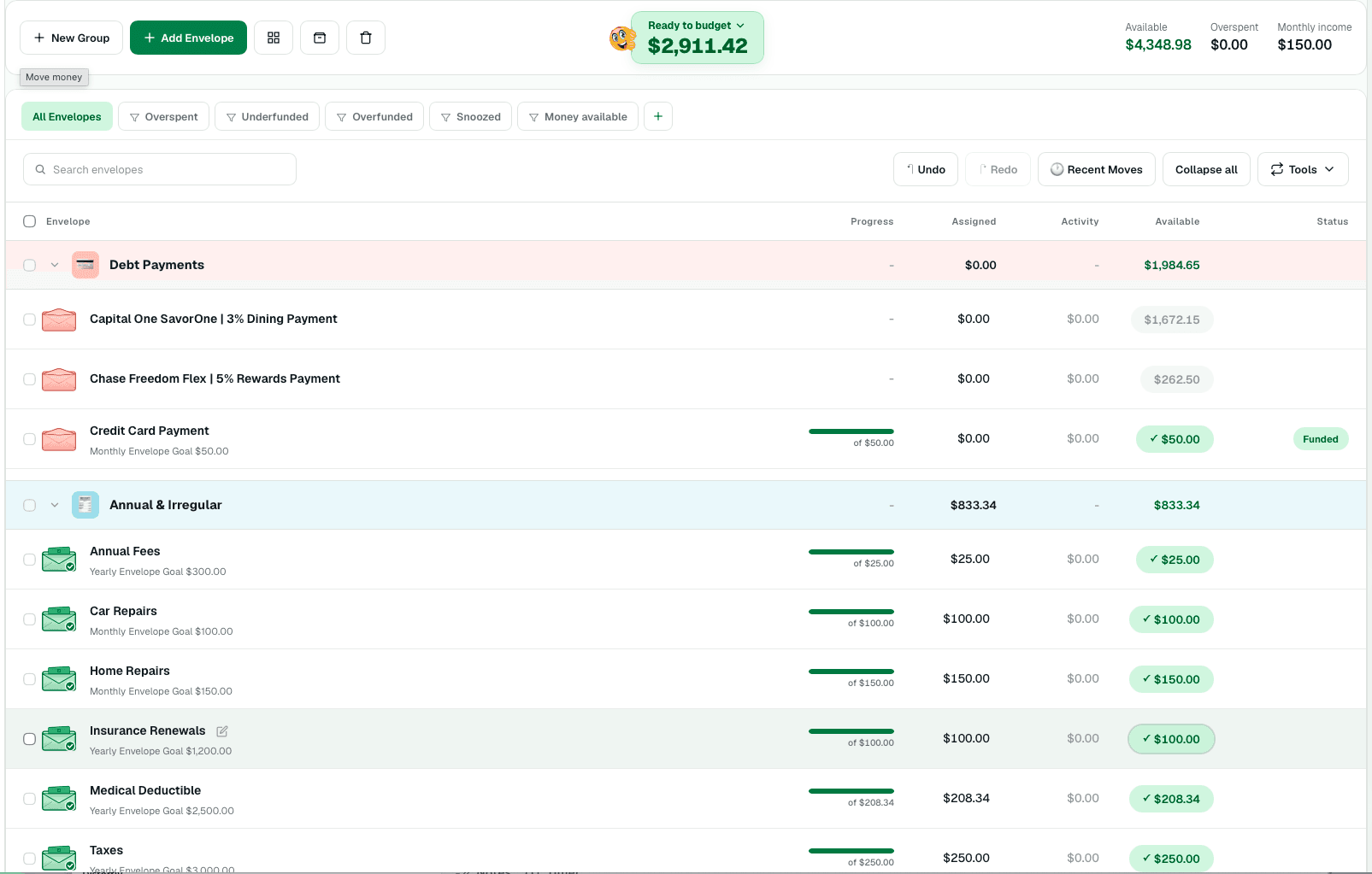Click the Insurance Renewals green envelope icon
This screenshot has height=874, width=1372.
[59, 739]
